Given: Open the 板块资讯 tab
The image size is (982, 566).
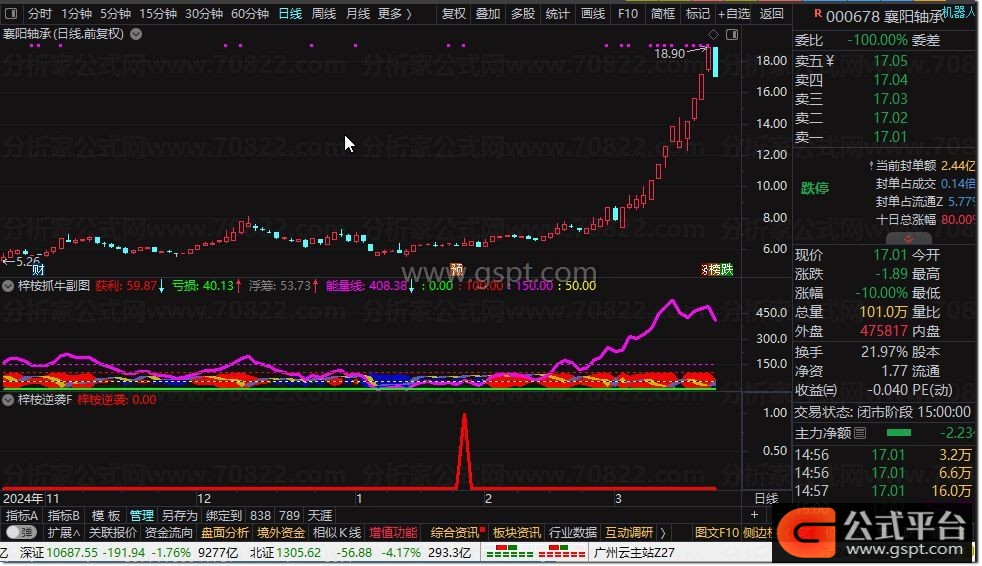Looking at the screenshot, I should pyautogui.click(x=517, y=533).
